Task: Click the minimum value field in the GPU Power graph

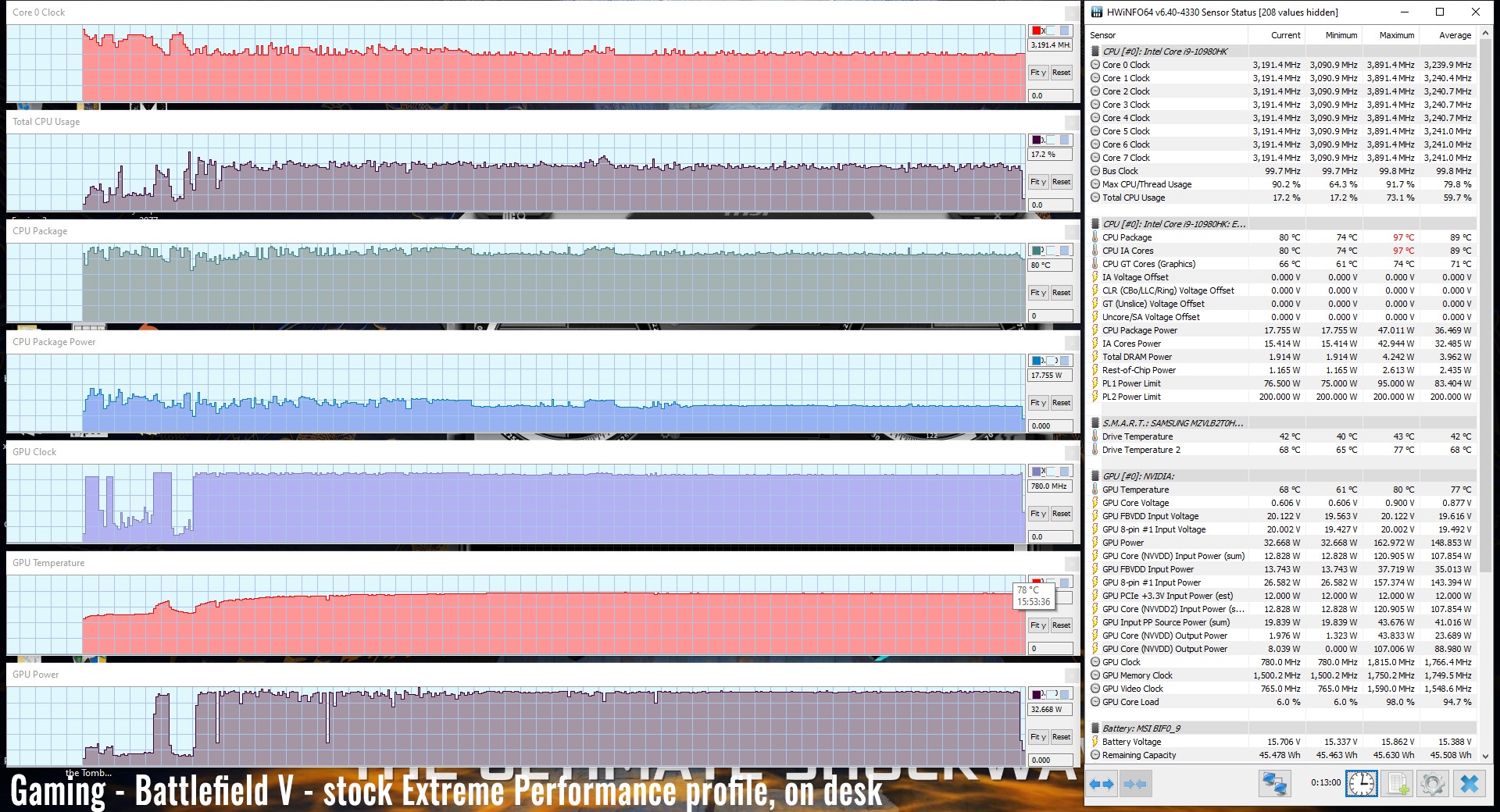Action: pos(1049,760)
